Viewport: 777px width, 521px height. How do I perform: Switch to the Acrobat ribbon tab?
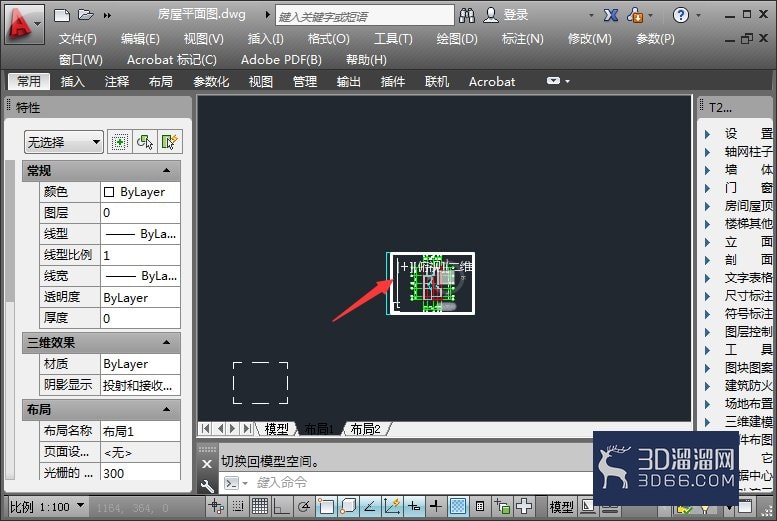[492, 81]
